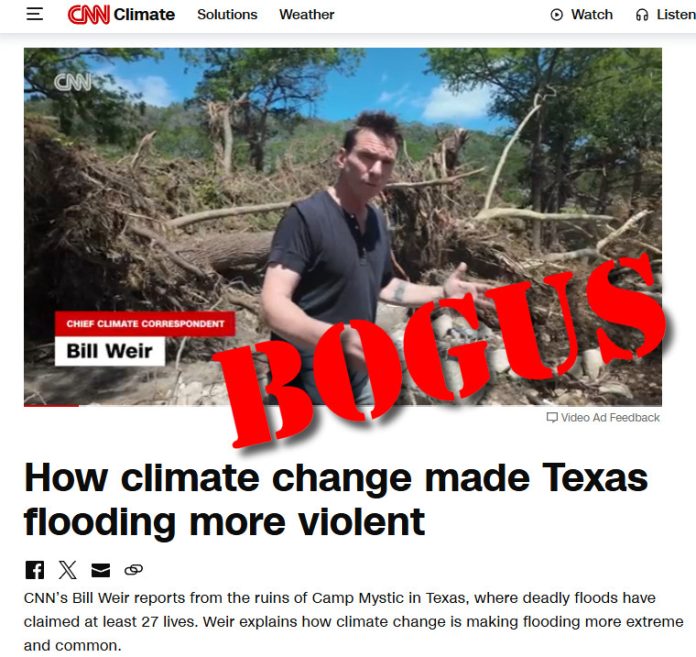
Task: Share article via Facebook icon
Action: point(35,570)
